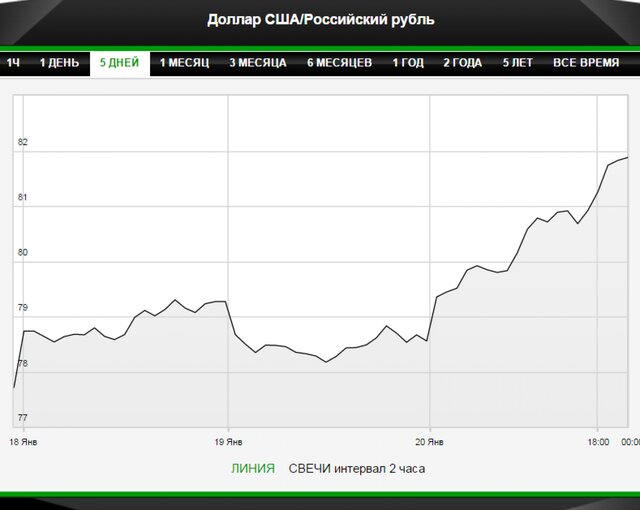Display the 5 ЛЕТ history
640x510 pixels.
(517, 63)
